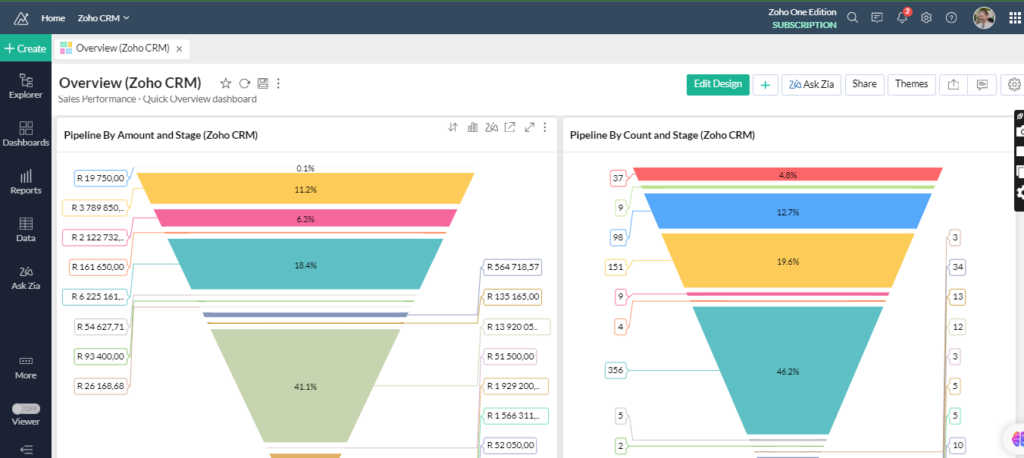Open the Zoho CRM workspace dropdown
Viewport: 1024px width, 458px height.
pos(103,18)
